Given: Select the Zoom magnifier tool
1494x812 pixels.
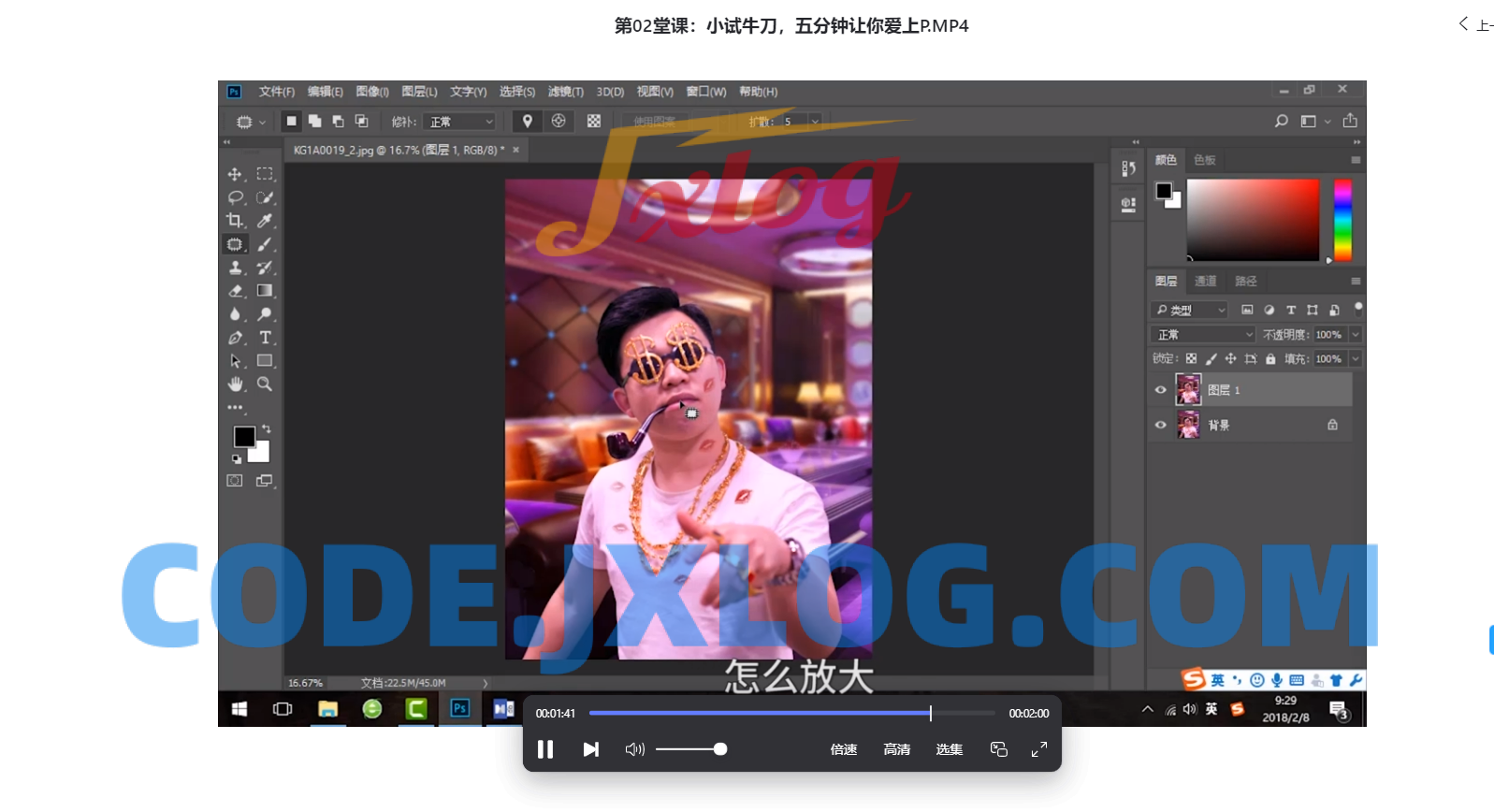Looking at the screenshot, I should 265,384.
